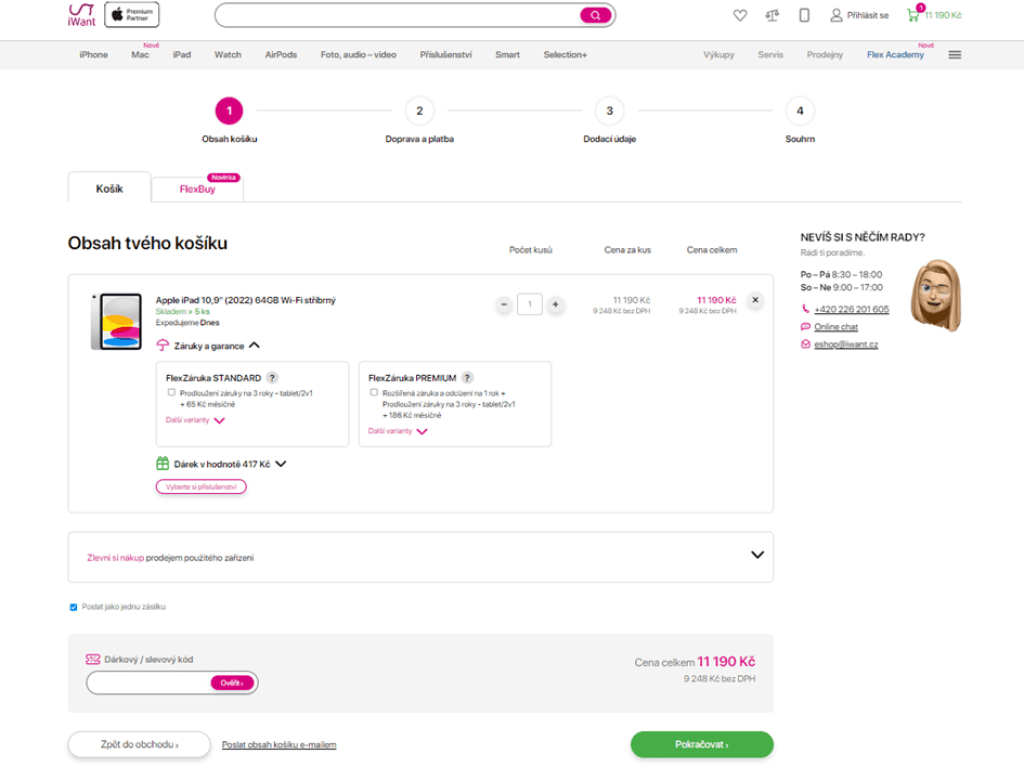Viewport: 1024px width, 767px height.
Task: Call +420 226 201 605 link
Action: 852,309
